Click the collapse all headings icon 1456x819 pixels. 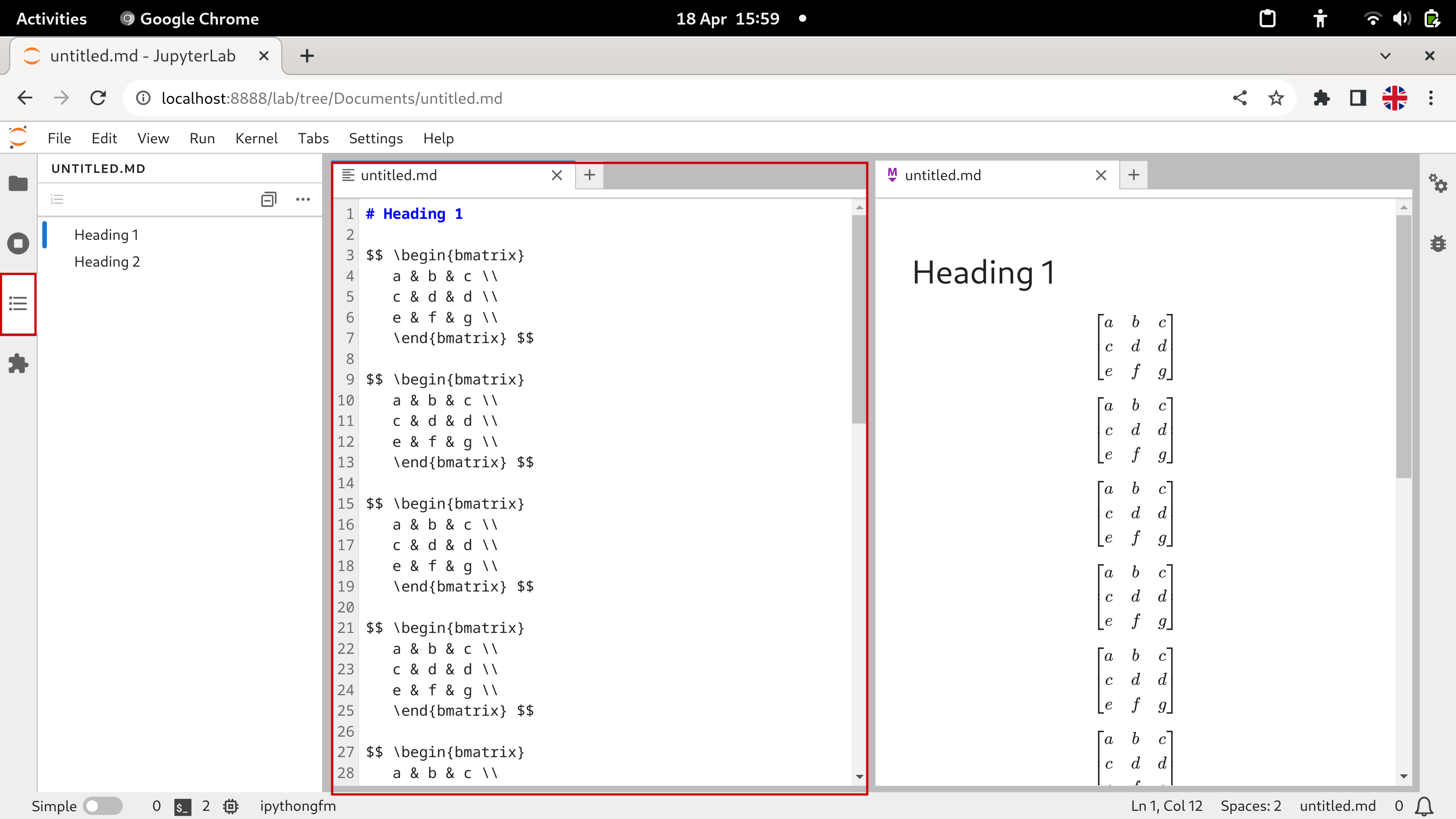pos(268,199)
